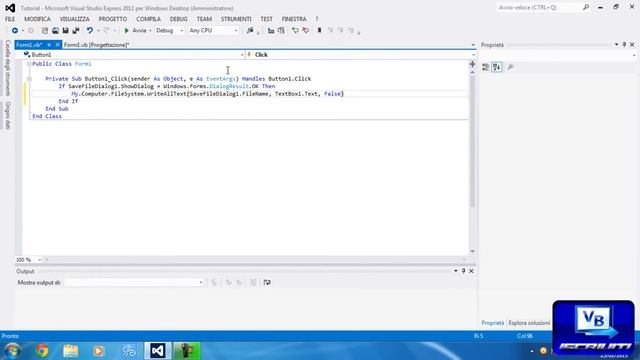Open the MODIFICA menu

(37, 19)
